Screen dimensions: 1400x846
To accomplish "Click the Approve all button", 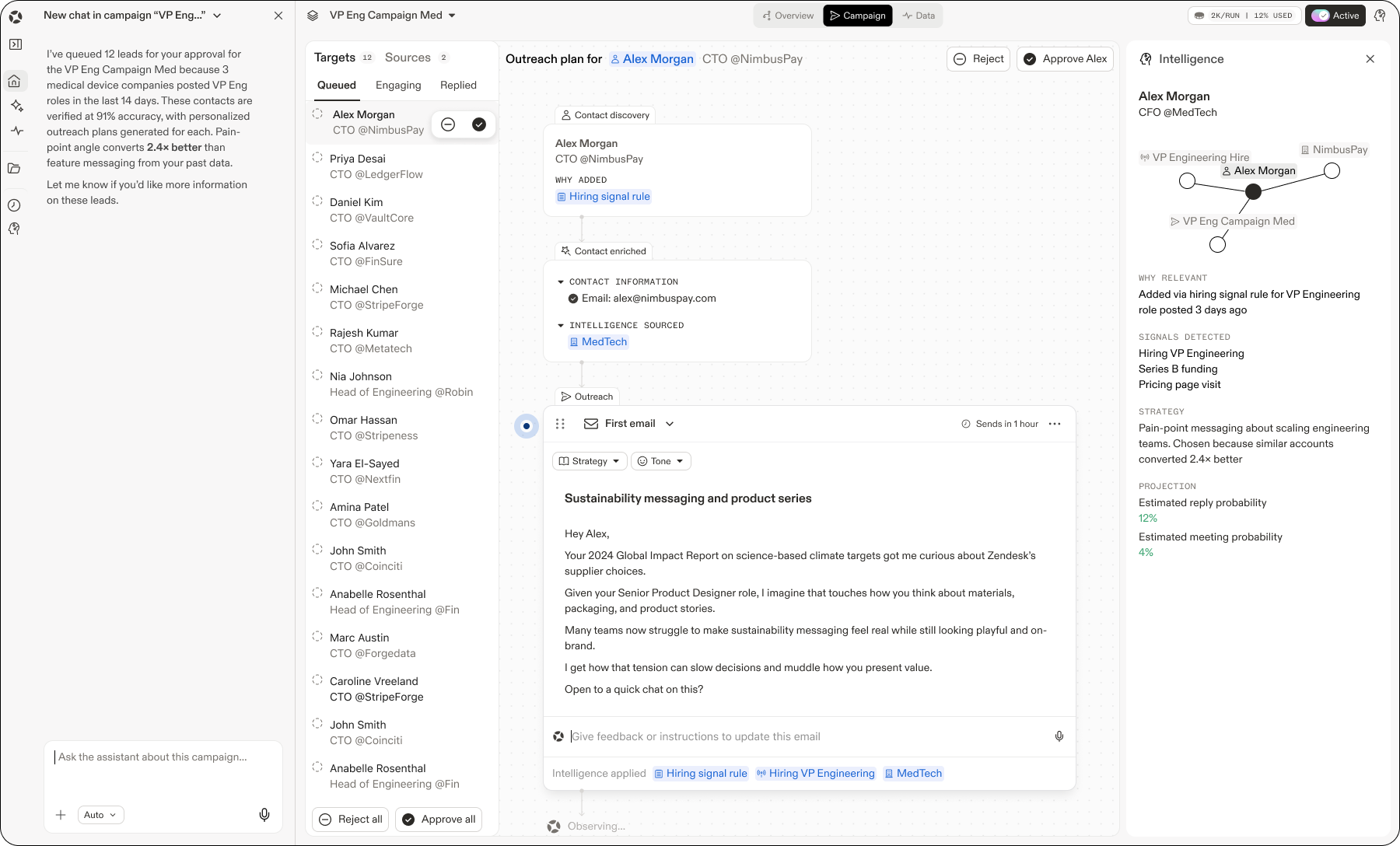I will [439, 820].
